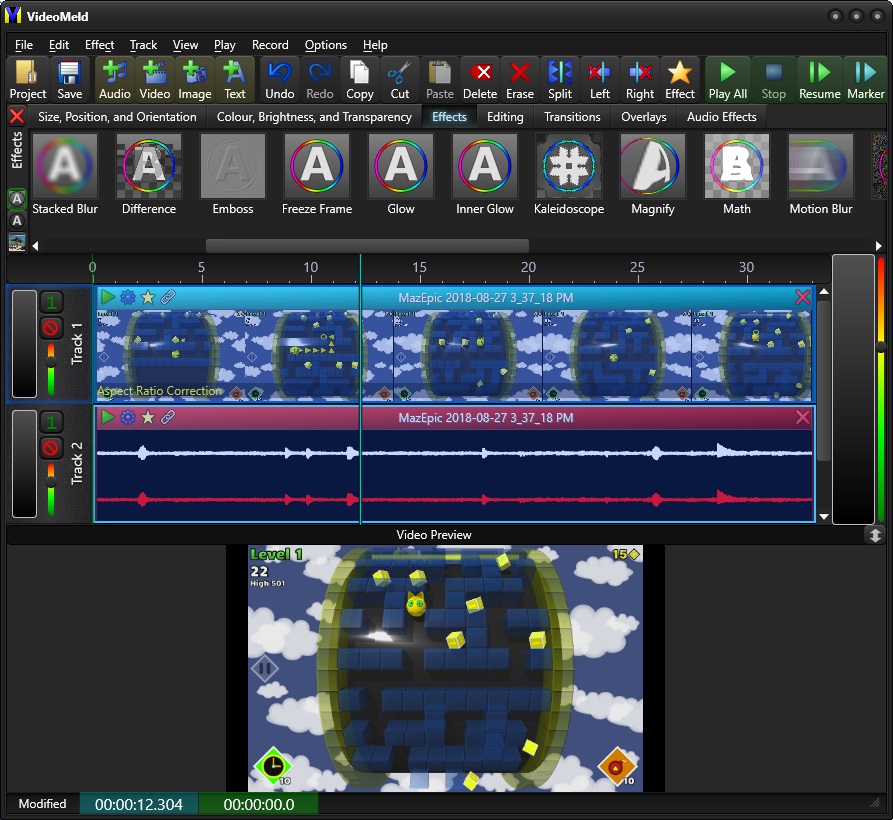
Task: Split the clip at the playhead
Action: tap(559, 79)
